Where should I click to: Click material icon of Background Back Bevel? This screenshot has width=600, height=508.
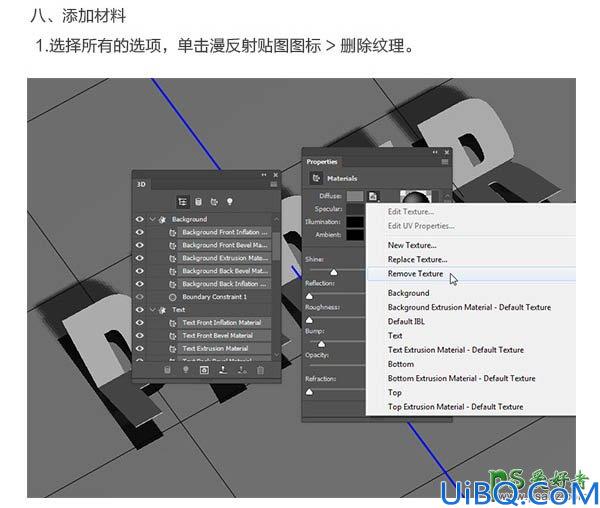[x=173, y=271]
